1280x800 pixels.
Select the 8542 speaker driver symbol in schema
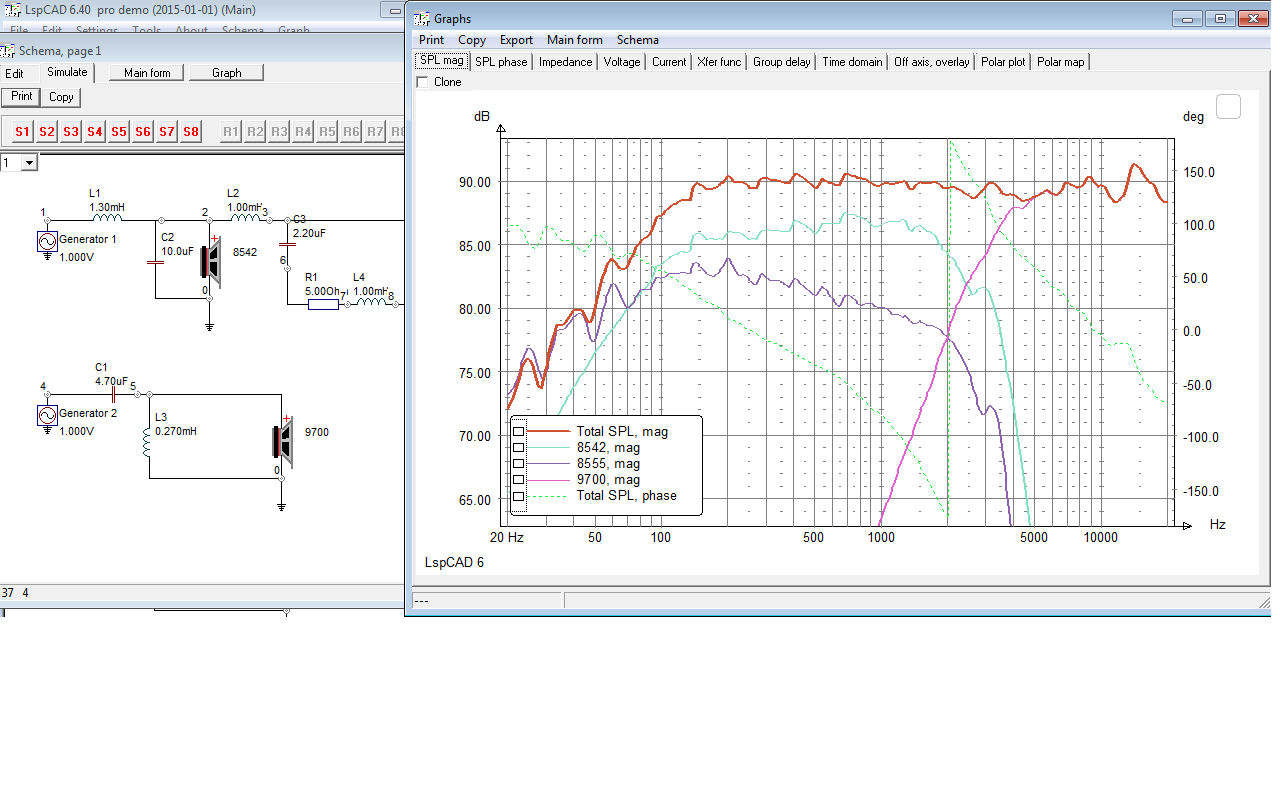tap(210, 262)
